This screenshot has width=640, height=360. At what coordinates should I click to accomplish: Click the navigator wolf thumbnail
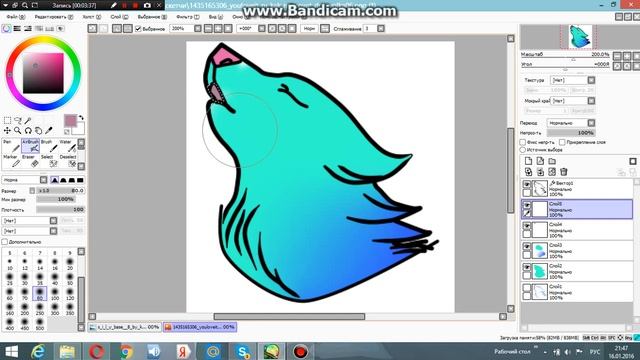pyautogui.click(x=580, y=37)
